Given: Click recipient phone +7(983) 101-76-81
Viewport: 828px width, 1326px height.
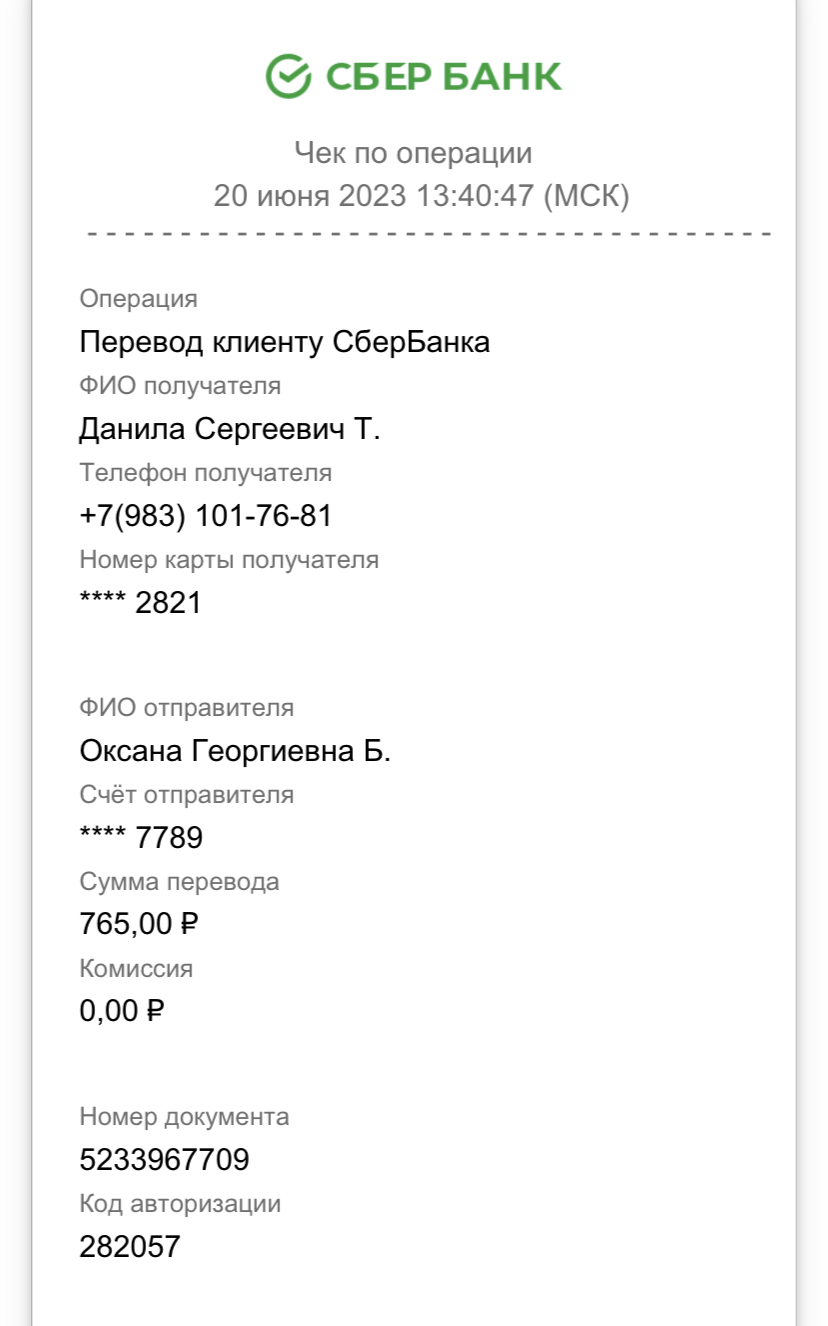Looking at the screenshot, I should (x=205, y=516).
